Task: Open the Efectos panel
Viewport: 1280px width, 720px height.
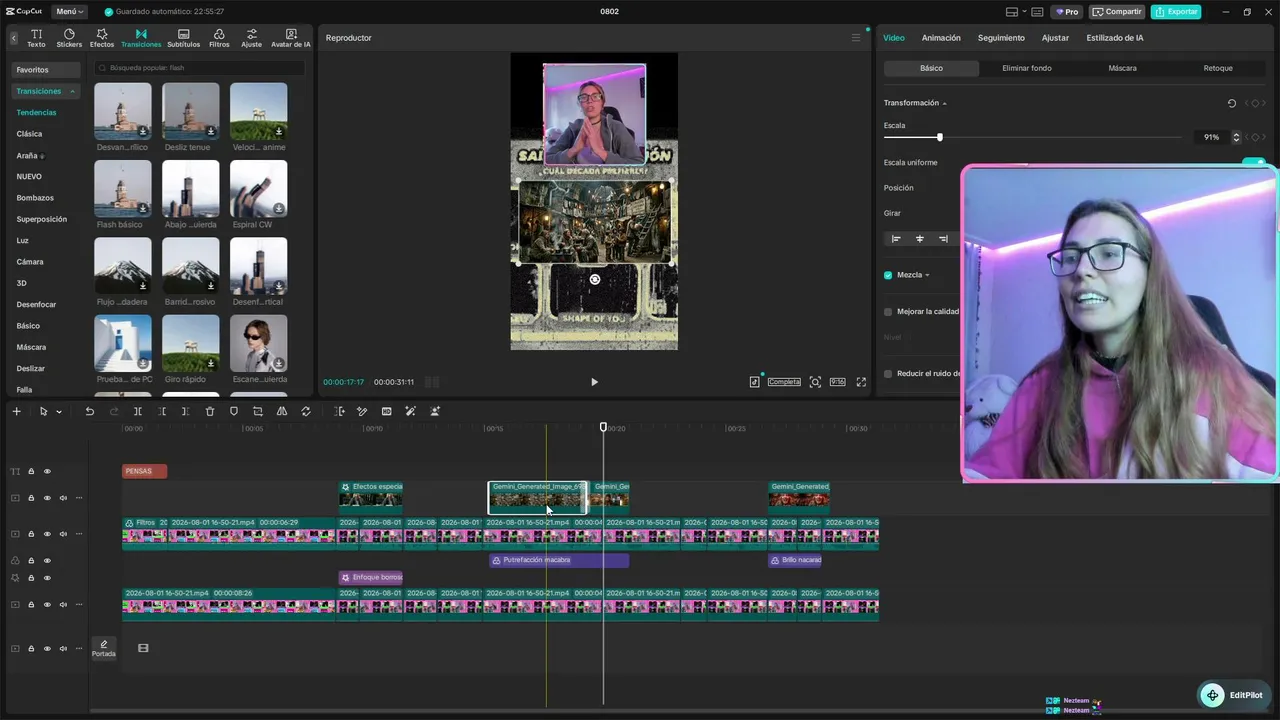Action: (102, 38)
